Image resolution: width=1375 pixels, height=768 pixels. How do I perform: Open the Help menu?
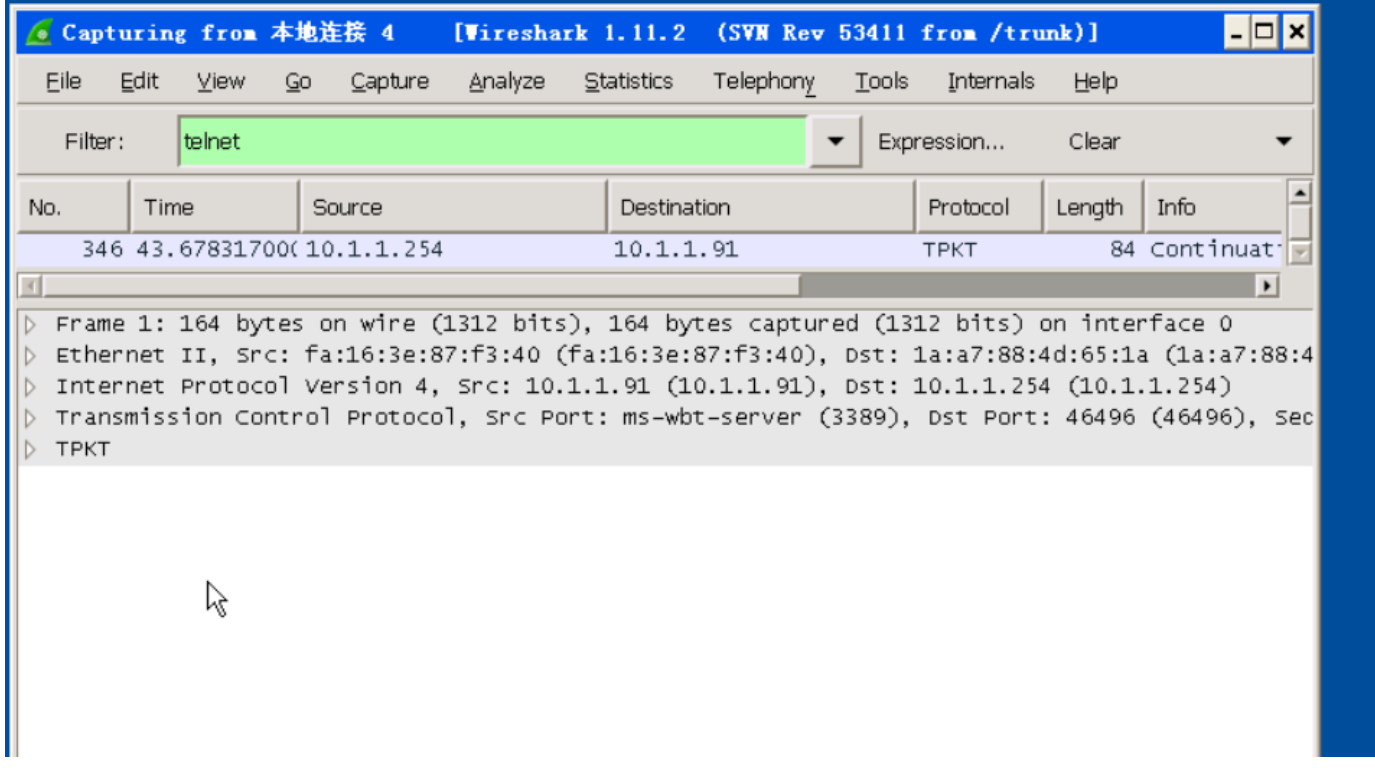pyautogui.click(x=1095, y=82)
